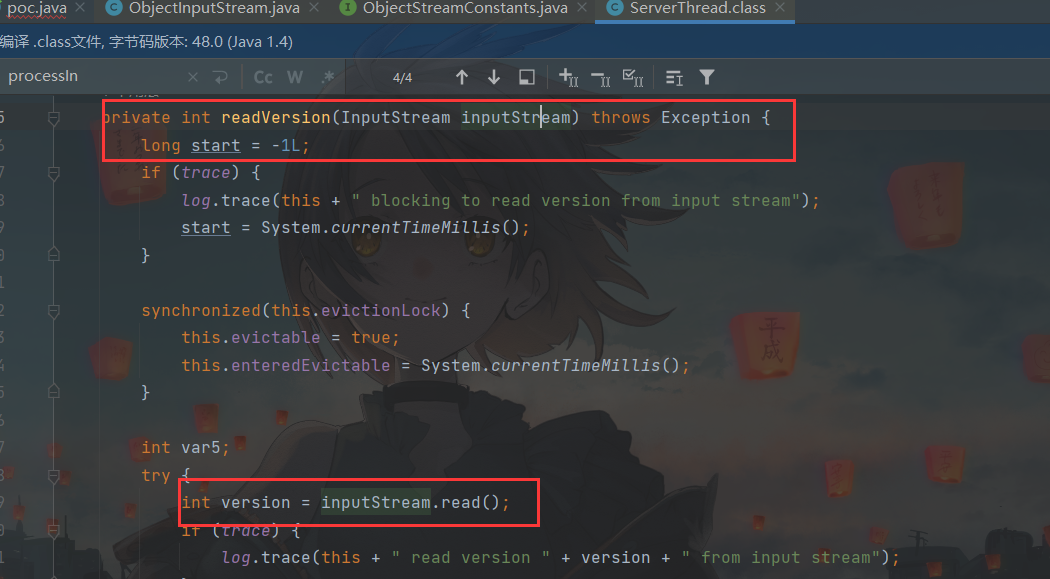1050x579 pixels.
Task: Add selection for next occurrence icon
Action: [x=568, y=77]
